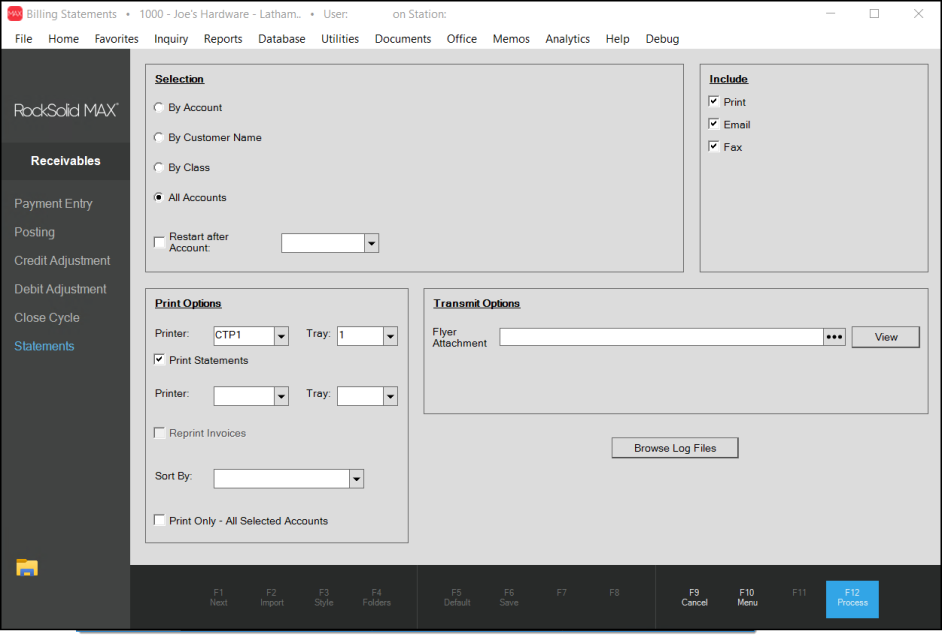This screenshot has width=942, height=637.
Task: Open the Favorites menu
Action: pyautogui.click(x=117, y=39)
